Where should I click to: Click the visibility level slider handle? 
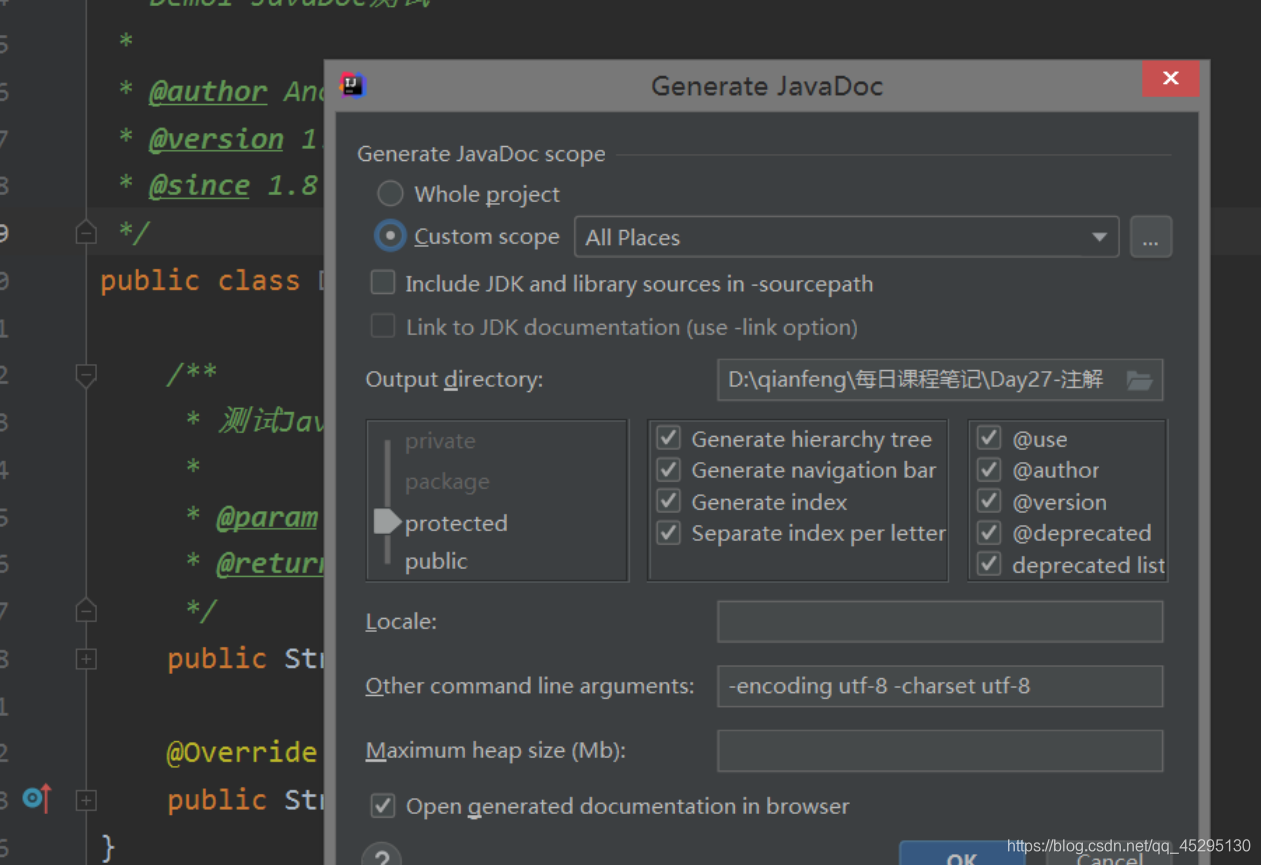coord(387,522)
